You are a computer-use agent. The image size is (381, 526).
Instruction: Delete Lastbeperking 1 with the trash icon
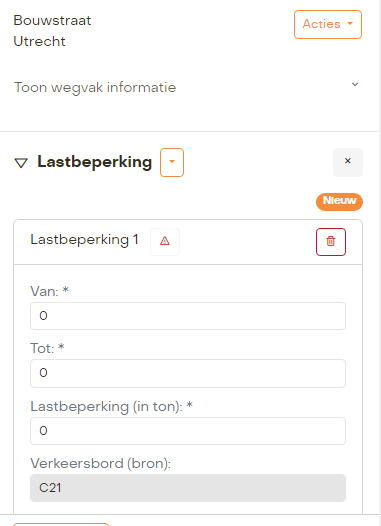pos(331,242)
